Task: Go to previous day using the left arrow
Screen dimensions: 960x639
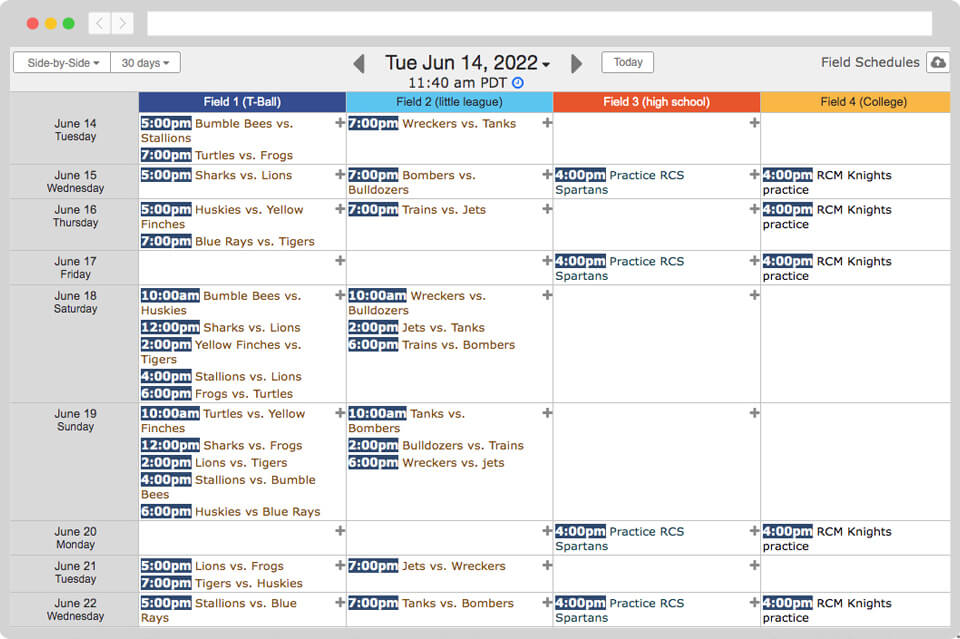Action: tap(359, 62)
